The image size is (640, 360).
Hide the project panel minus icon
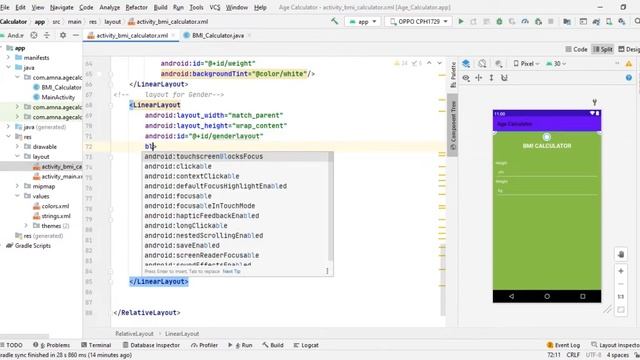click(76, 36)
